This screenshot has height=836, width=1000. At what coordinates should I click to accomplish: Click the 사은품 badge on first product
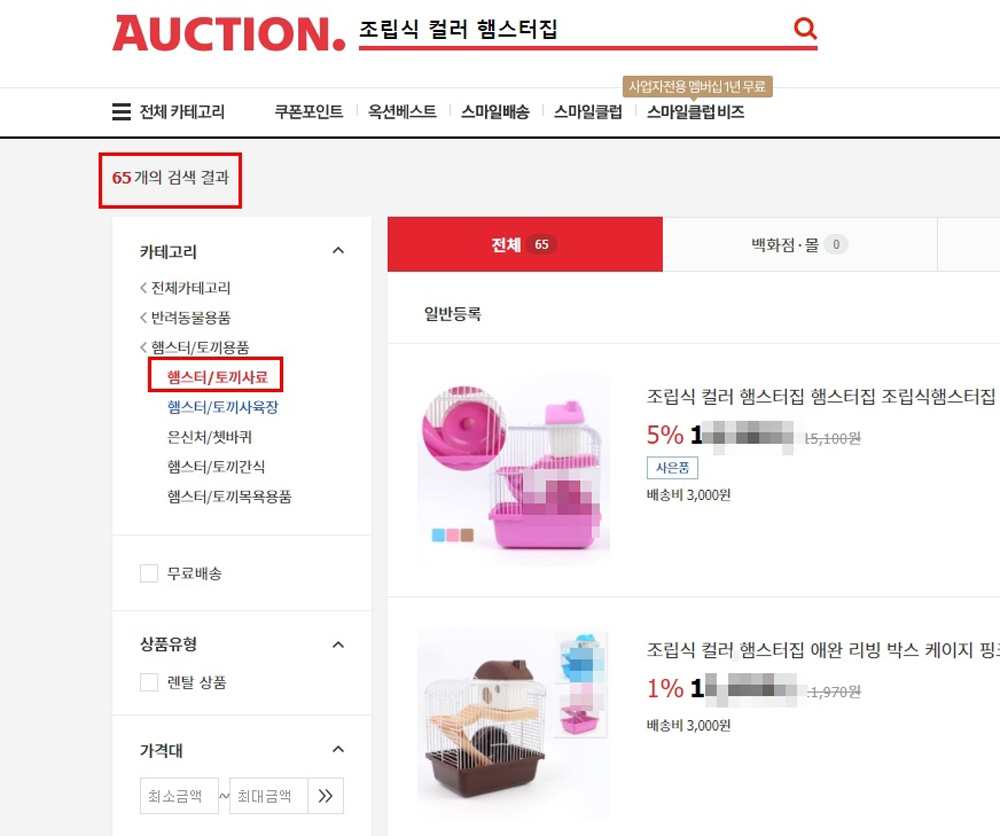coord(672,467)
